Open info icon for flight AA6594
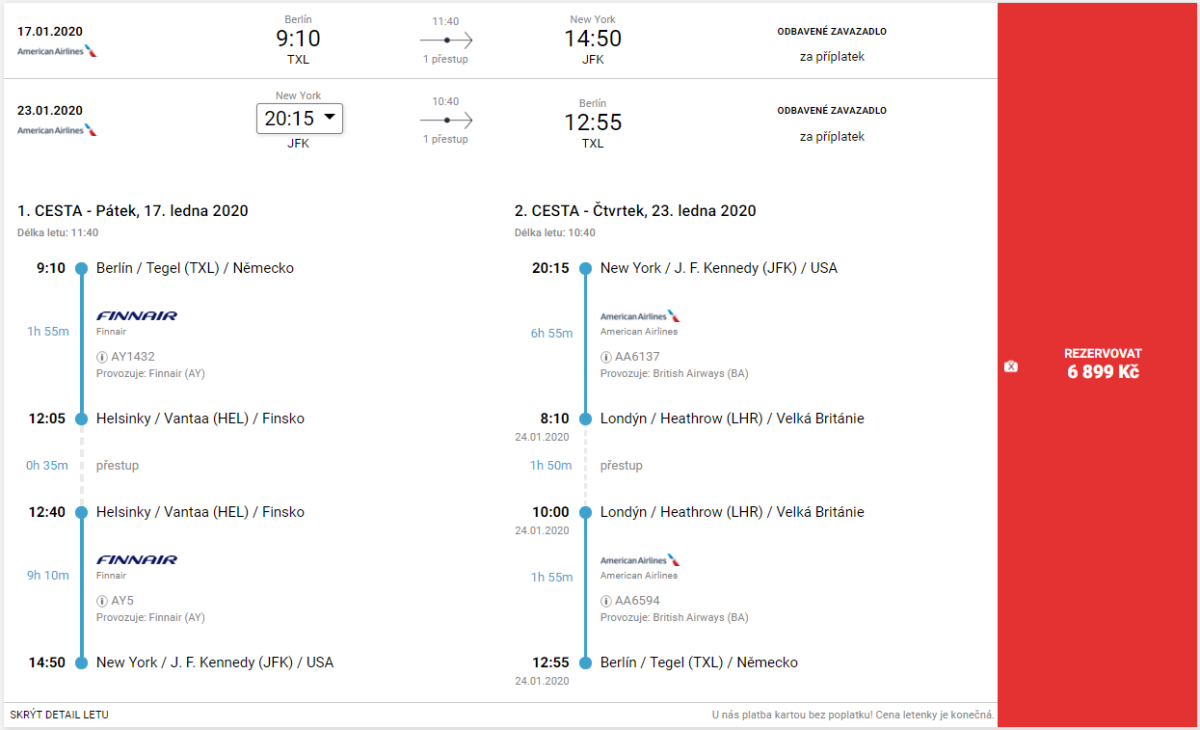 (606, 601)
